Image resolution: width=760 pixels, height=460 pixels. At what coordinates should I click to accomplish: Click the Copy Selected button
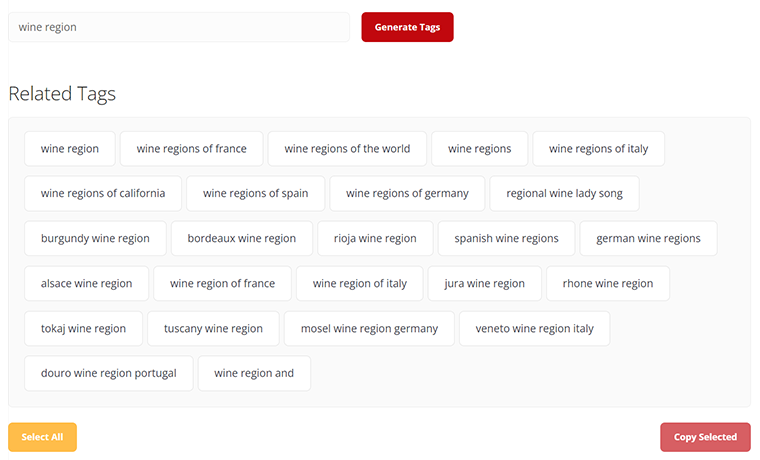(x=705, y=437)
